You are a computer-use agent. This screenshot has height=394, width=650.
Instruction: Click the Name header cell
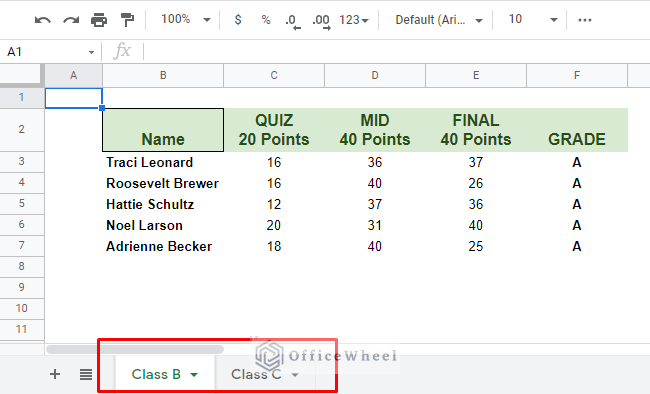(x=163, y=130)
